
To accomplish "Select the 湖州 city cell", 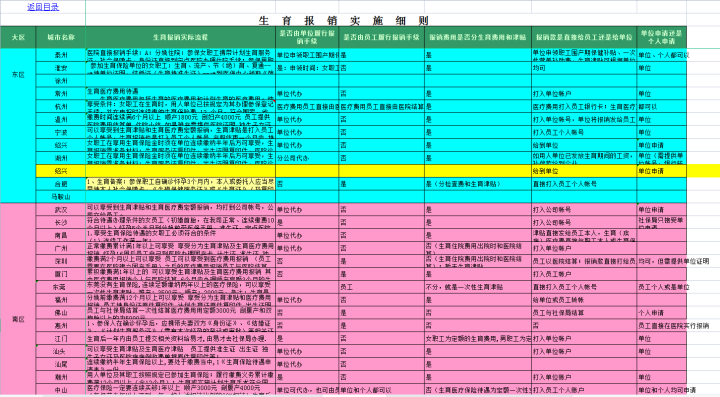I will click(x=61, y=158).
